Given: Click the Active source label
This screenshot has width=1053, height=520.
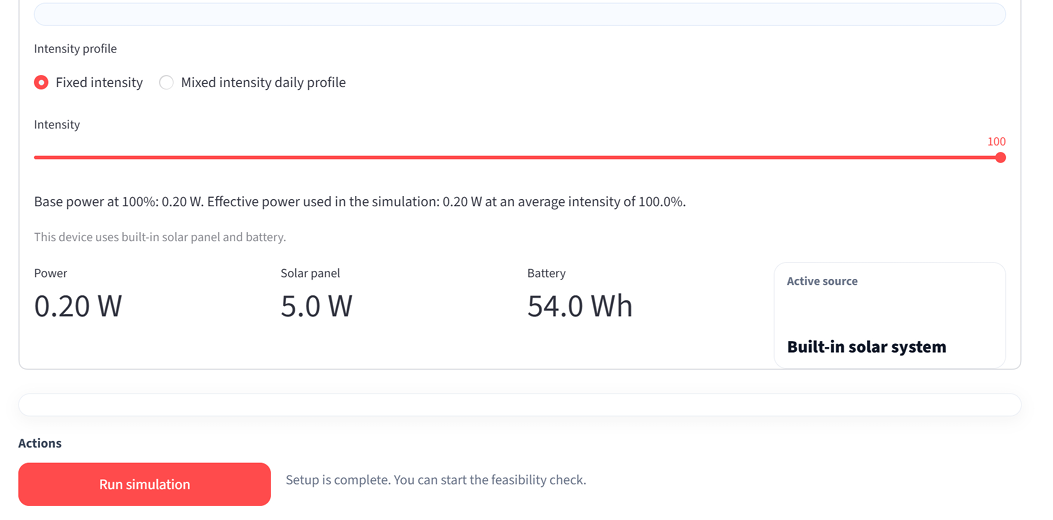Looking at the screenshot, I should [x=822, y=281].
